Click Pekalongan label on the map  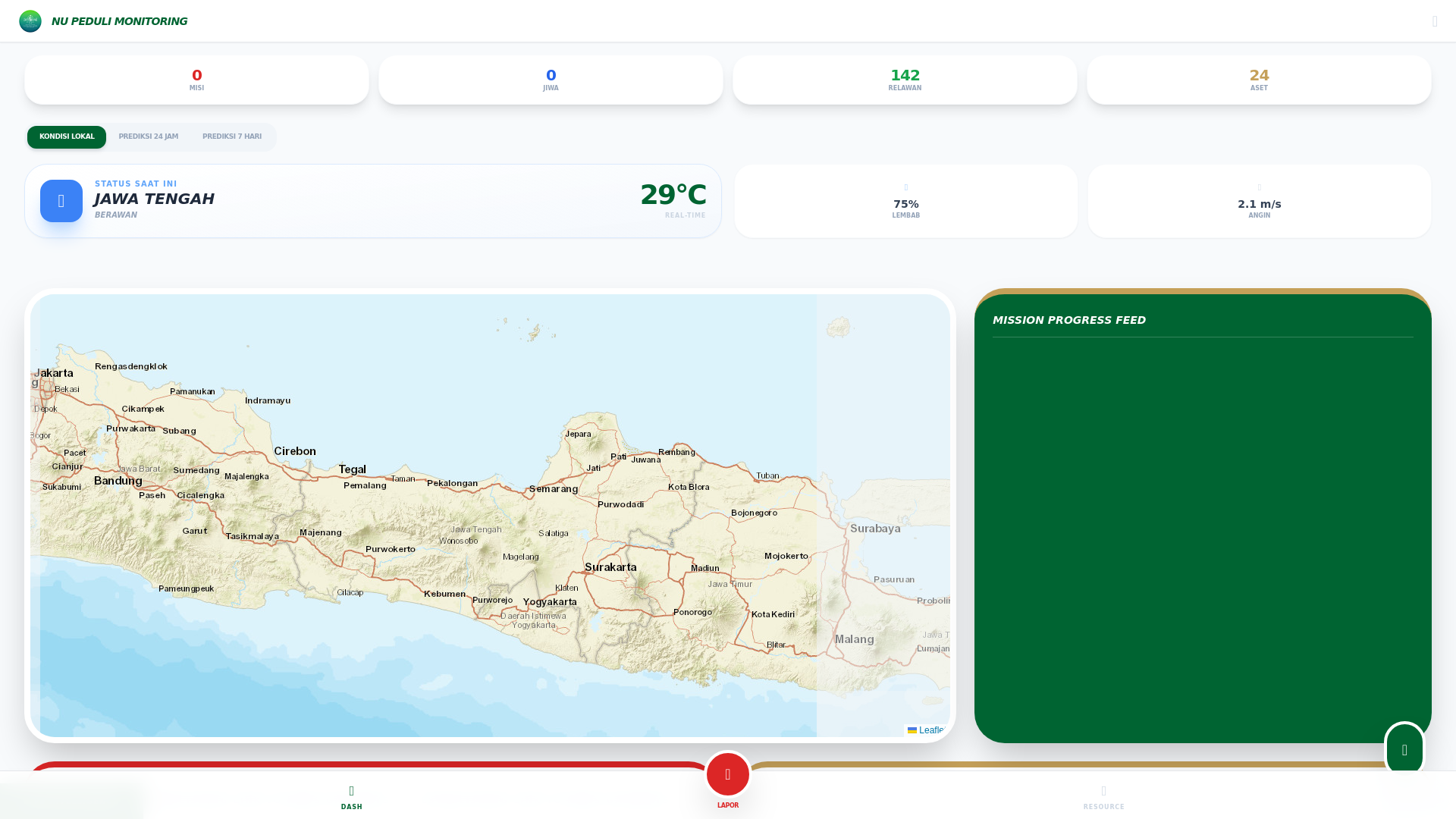coord(453,483)
